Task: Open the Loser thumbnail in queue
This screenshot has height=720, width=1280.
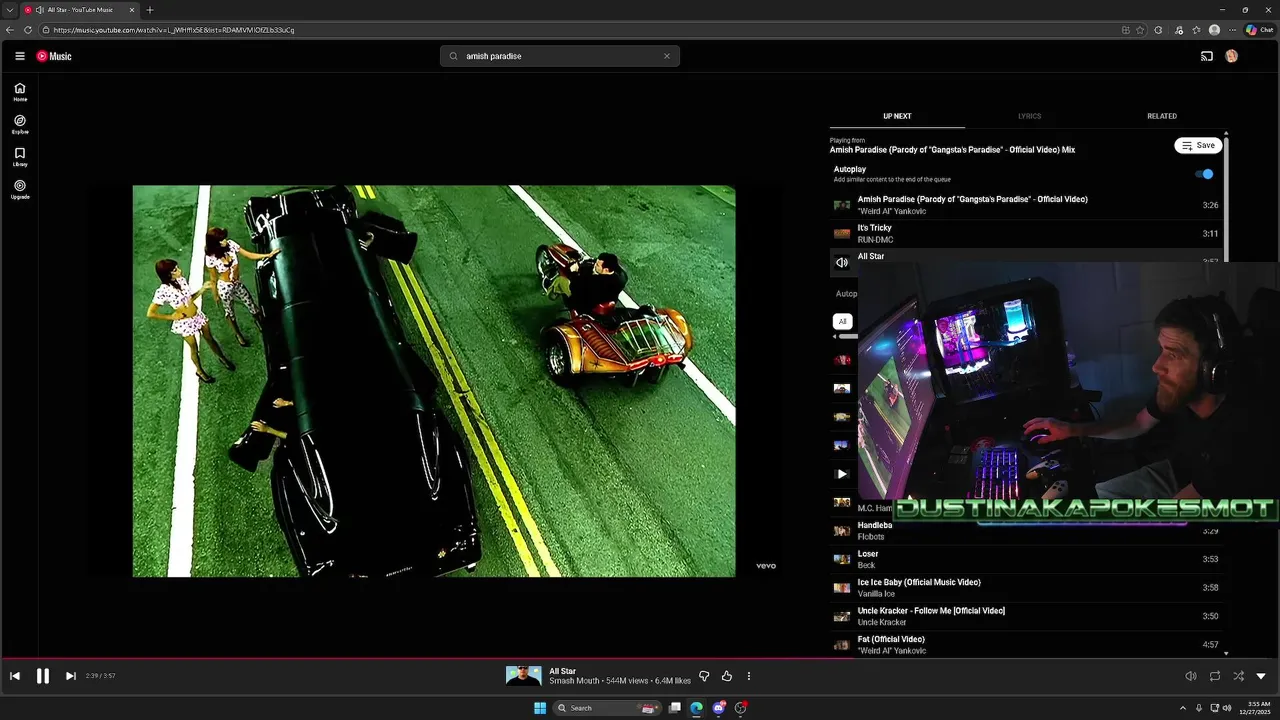Action: 842,559
